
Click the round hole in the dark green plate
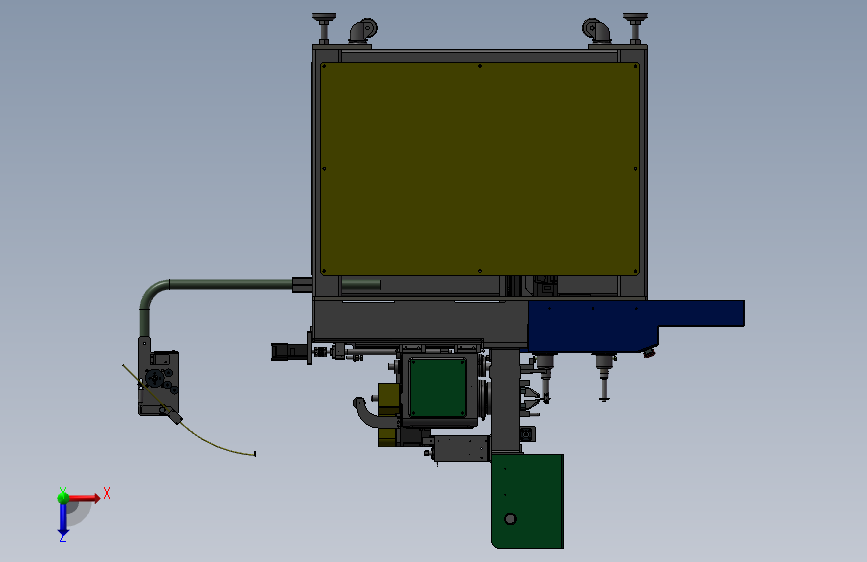(x=510, y=519)
